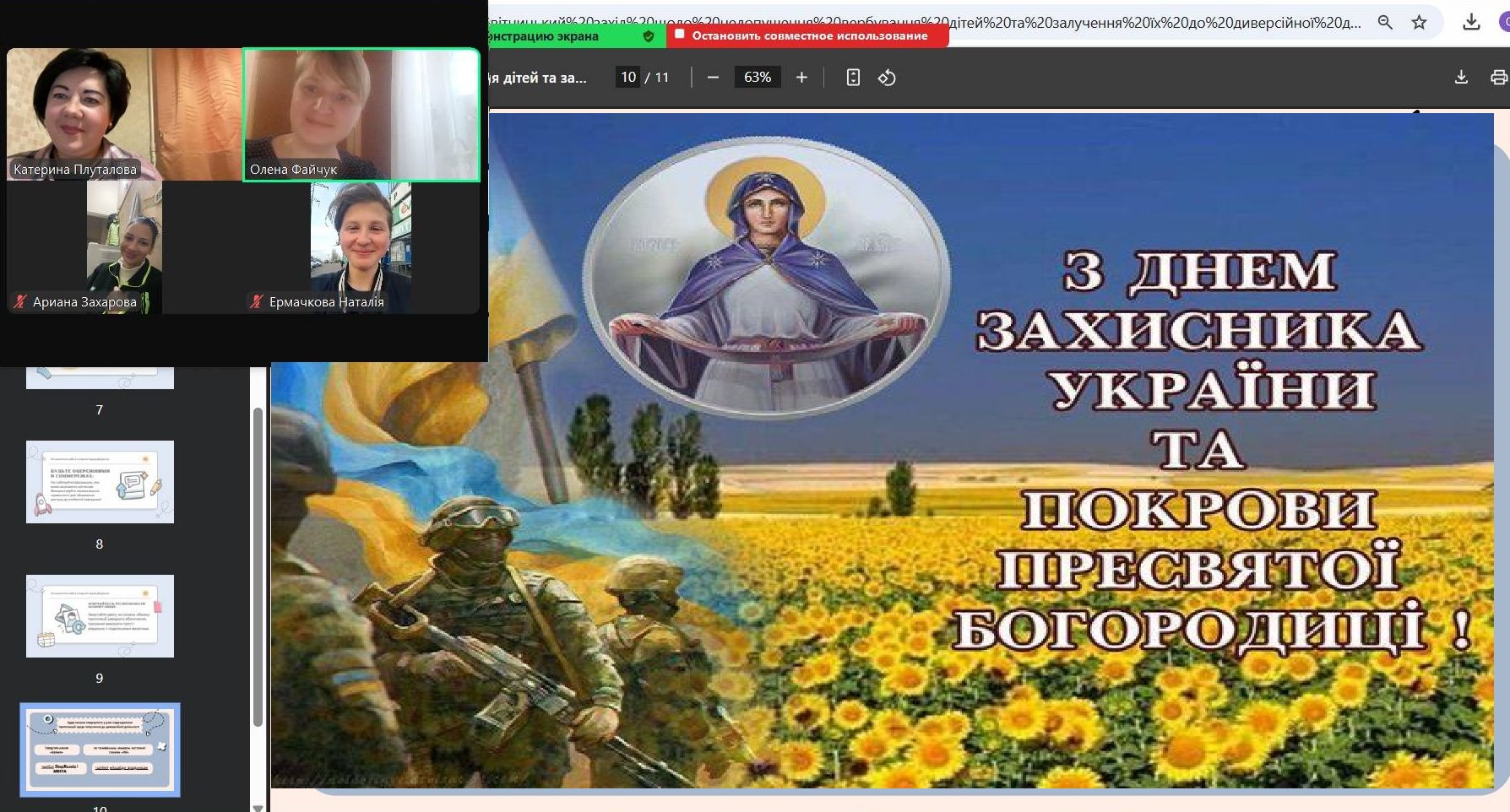Bookmark this page with the star icon
Viewport: 1510px width, 812px height.
point(1420,23)
